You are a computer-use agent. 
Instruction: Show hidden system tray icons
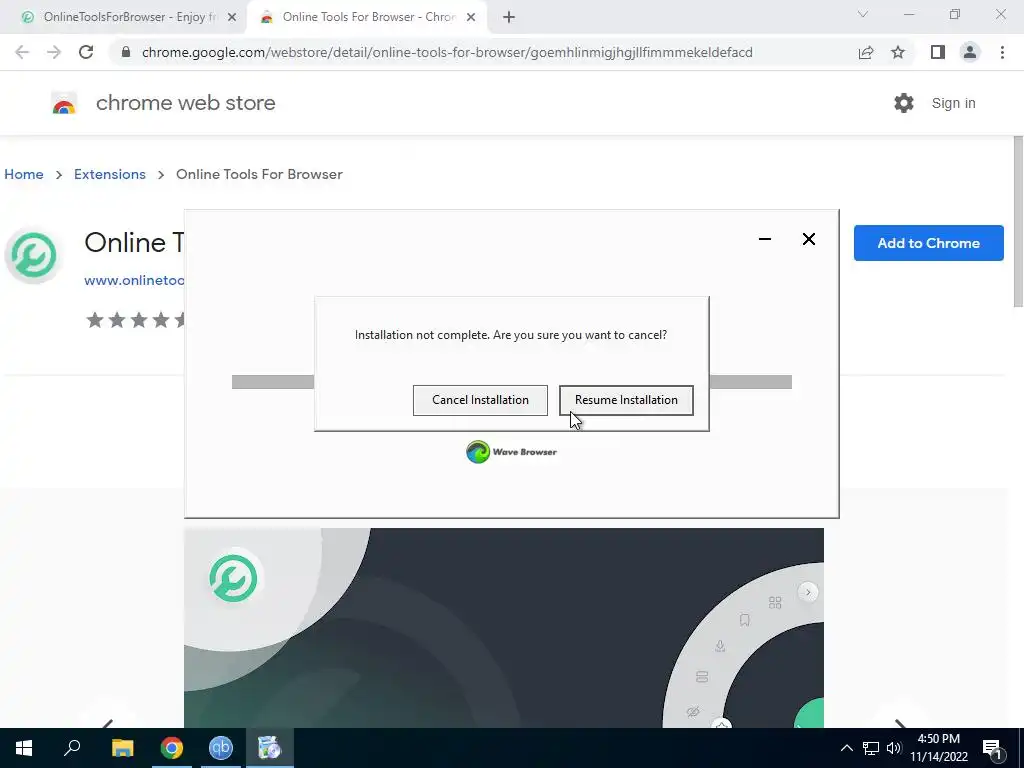tap(846, 748)
